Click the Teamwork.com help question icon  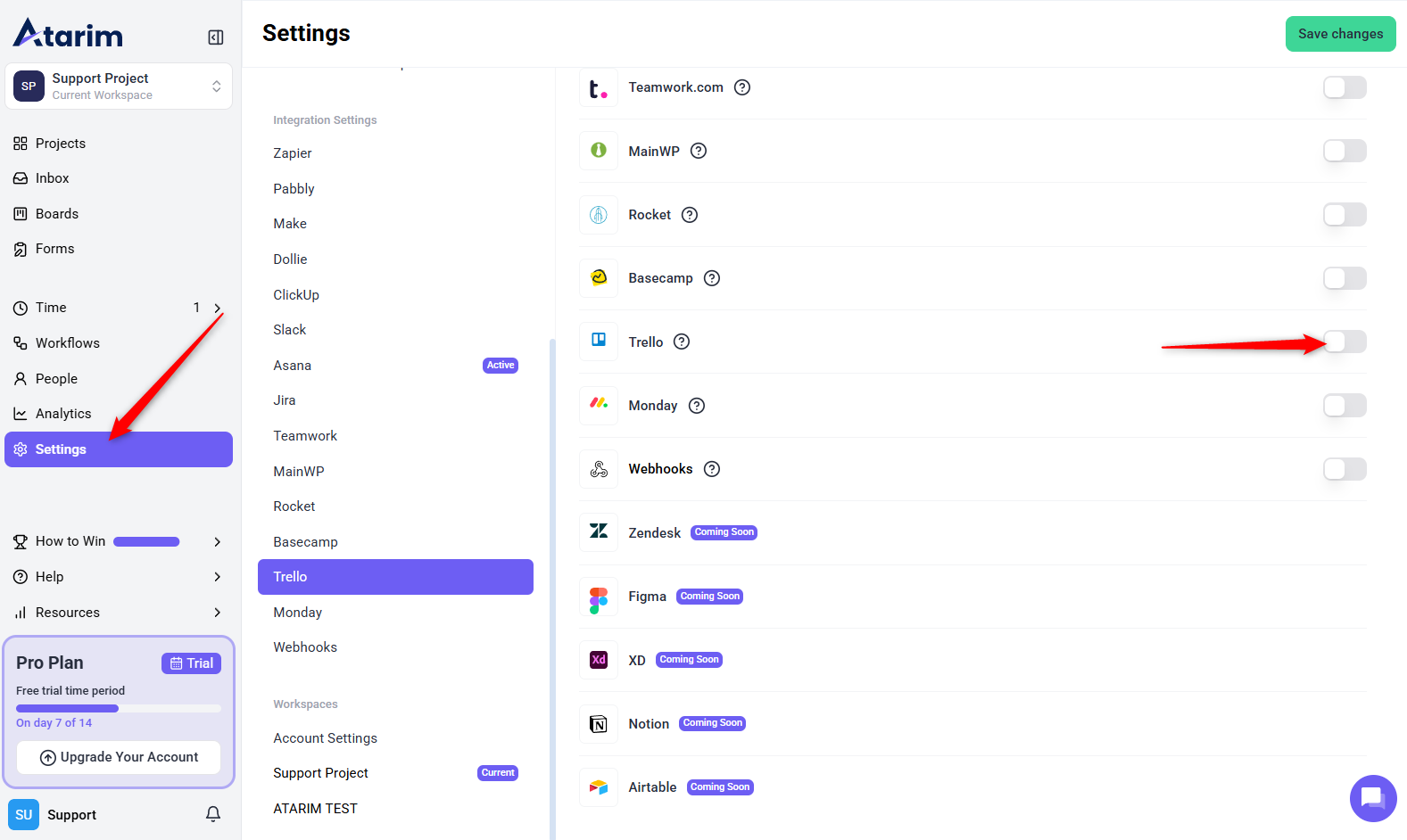pos(742,87)
